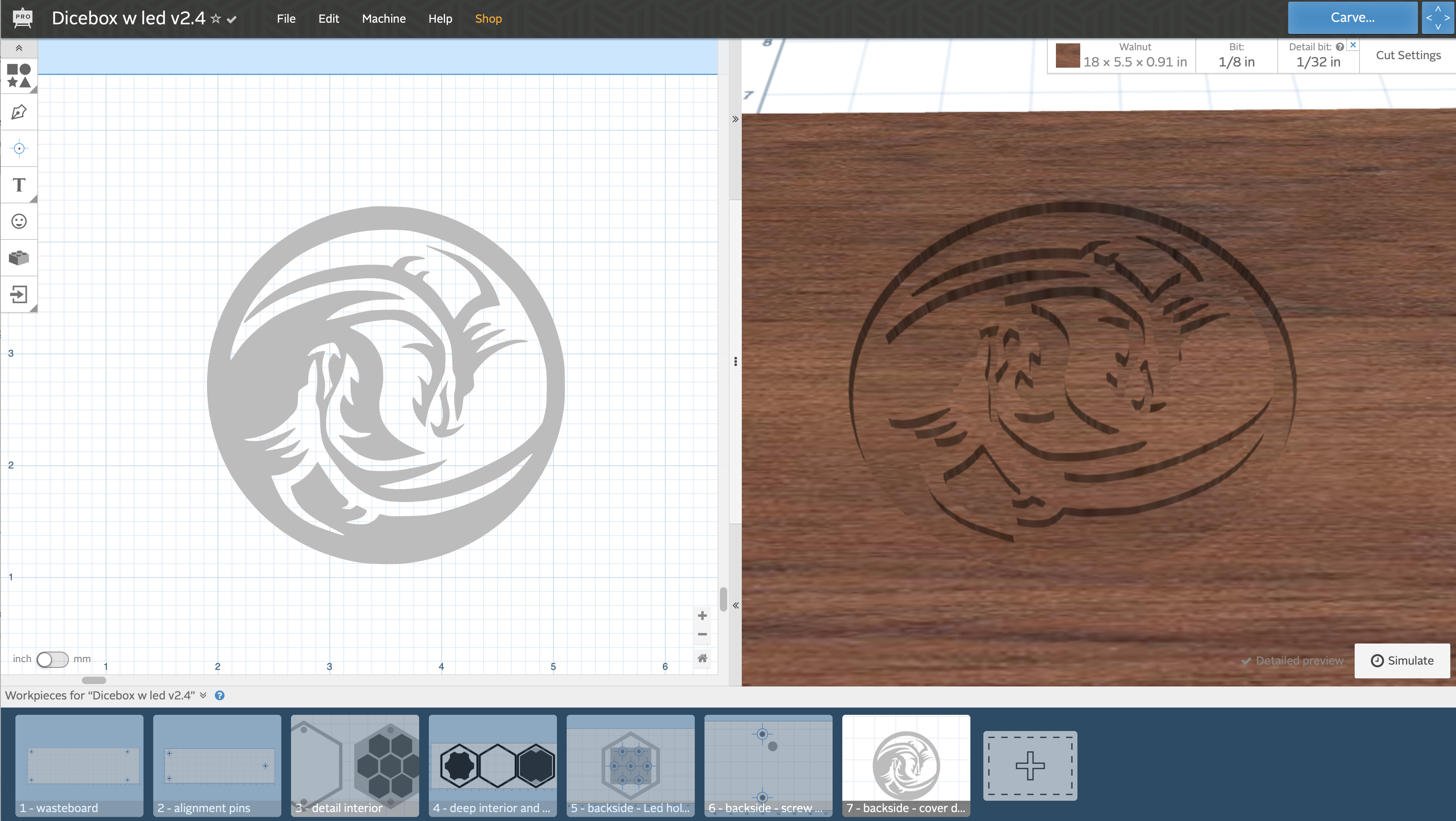Open the Icons library smiley
This screenshot has width=1456, height=821.
[x=19, y=221]
